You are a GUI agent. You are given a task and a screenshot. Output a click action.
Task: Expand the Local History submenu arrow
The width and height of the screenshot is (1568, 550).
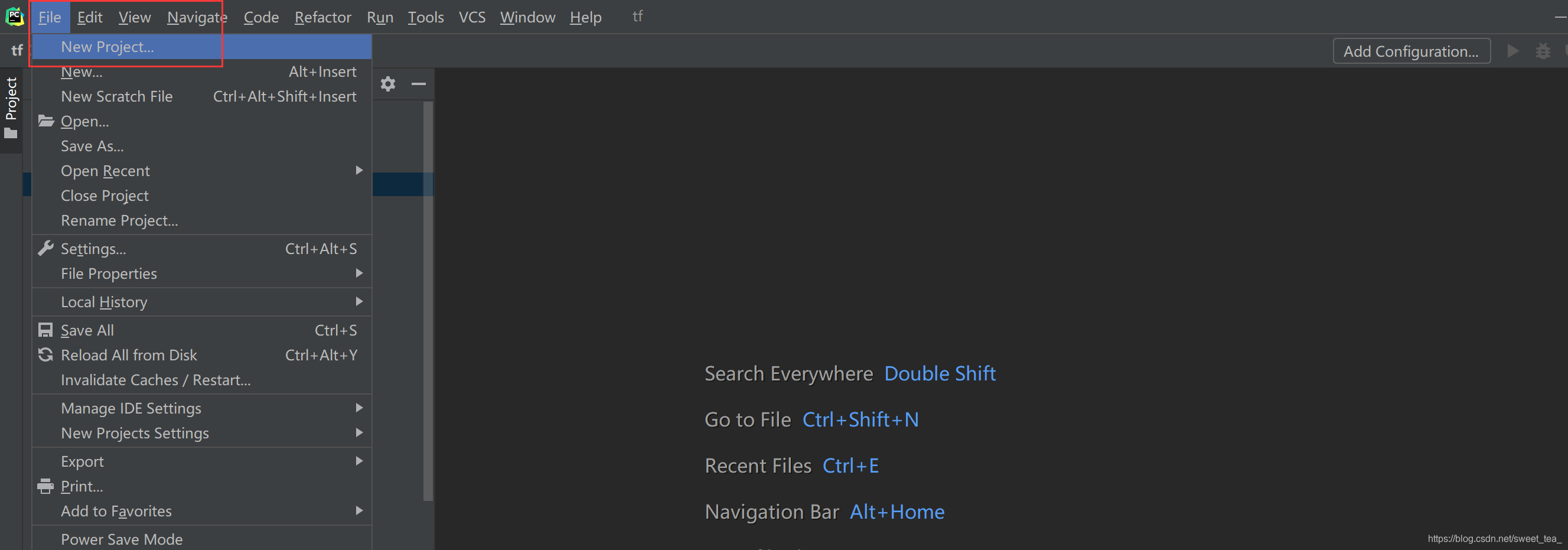359,301
